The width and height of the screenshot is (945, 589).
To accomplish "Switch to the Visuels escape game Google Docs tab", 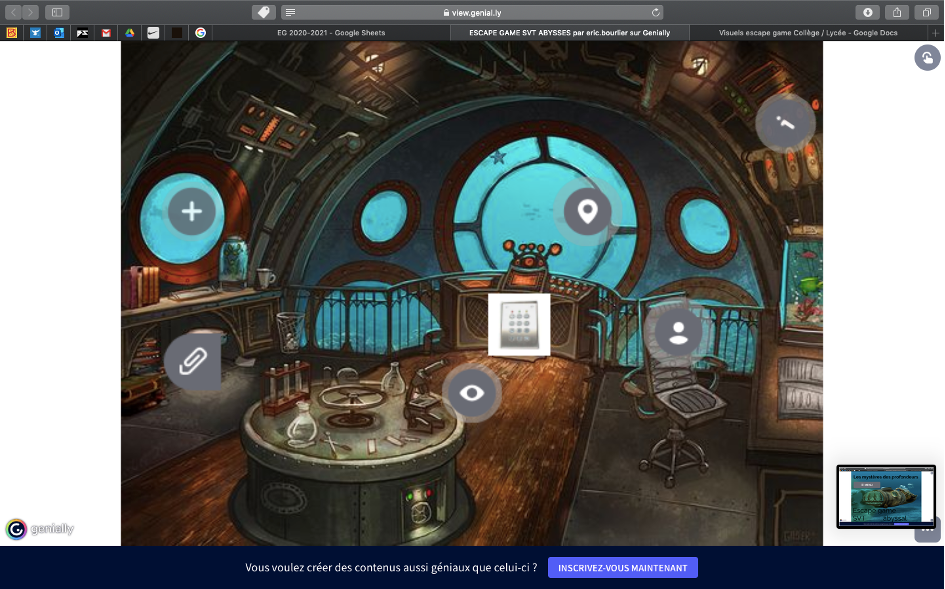I will tap(808, 33).
